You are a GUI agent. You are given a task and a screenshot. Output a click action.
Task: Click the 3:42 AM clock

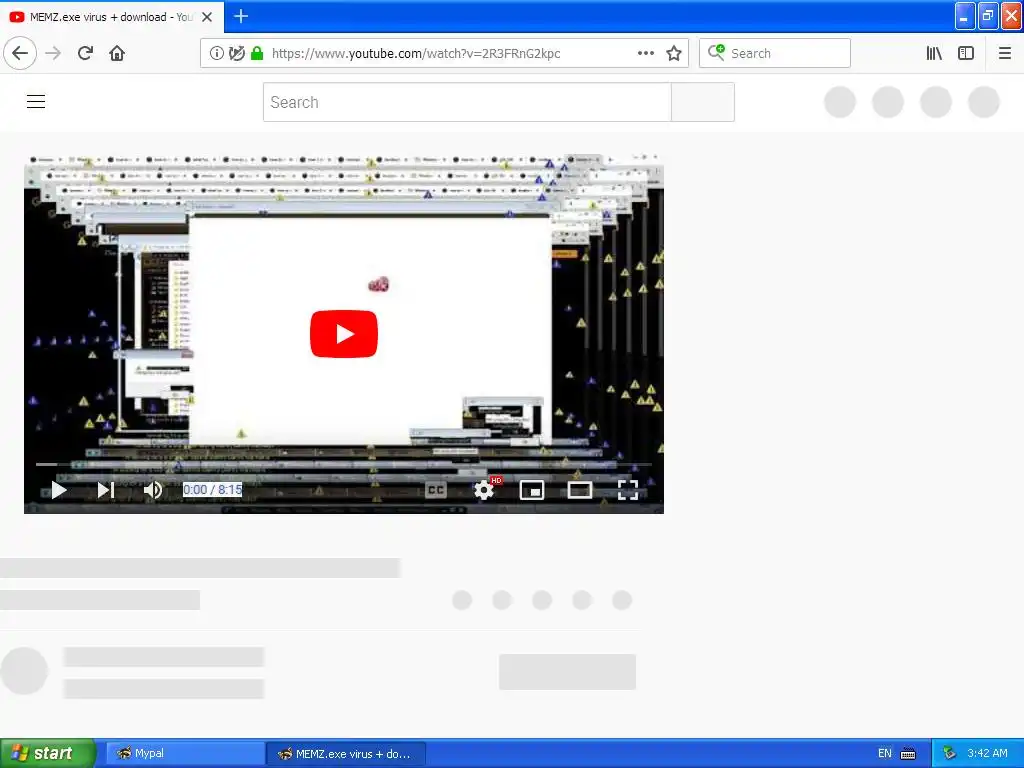point(987,754)
